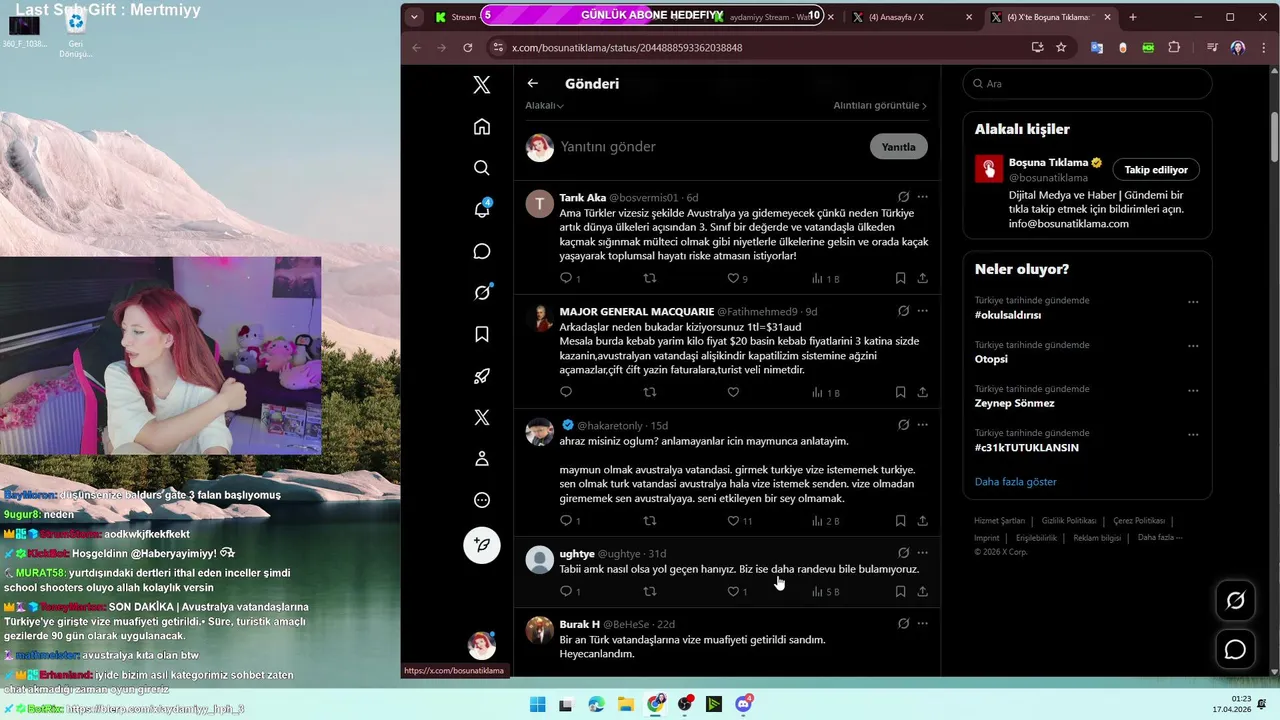Open Windows Start menu

(x=537, y=704)
